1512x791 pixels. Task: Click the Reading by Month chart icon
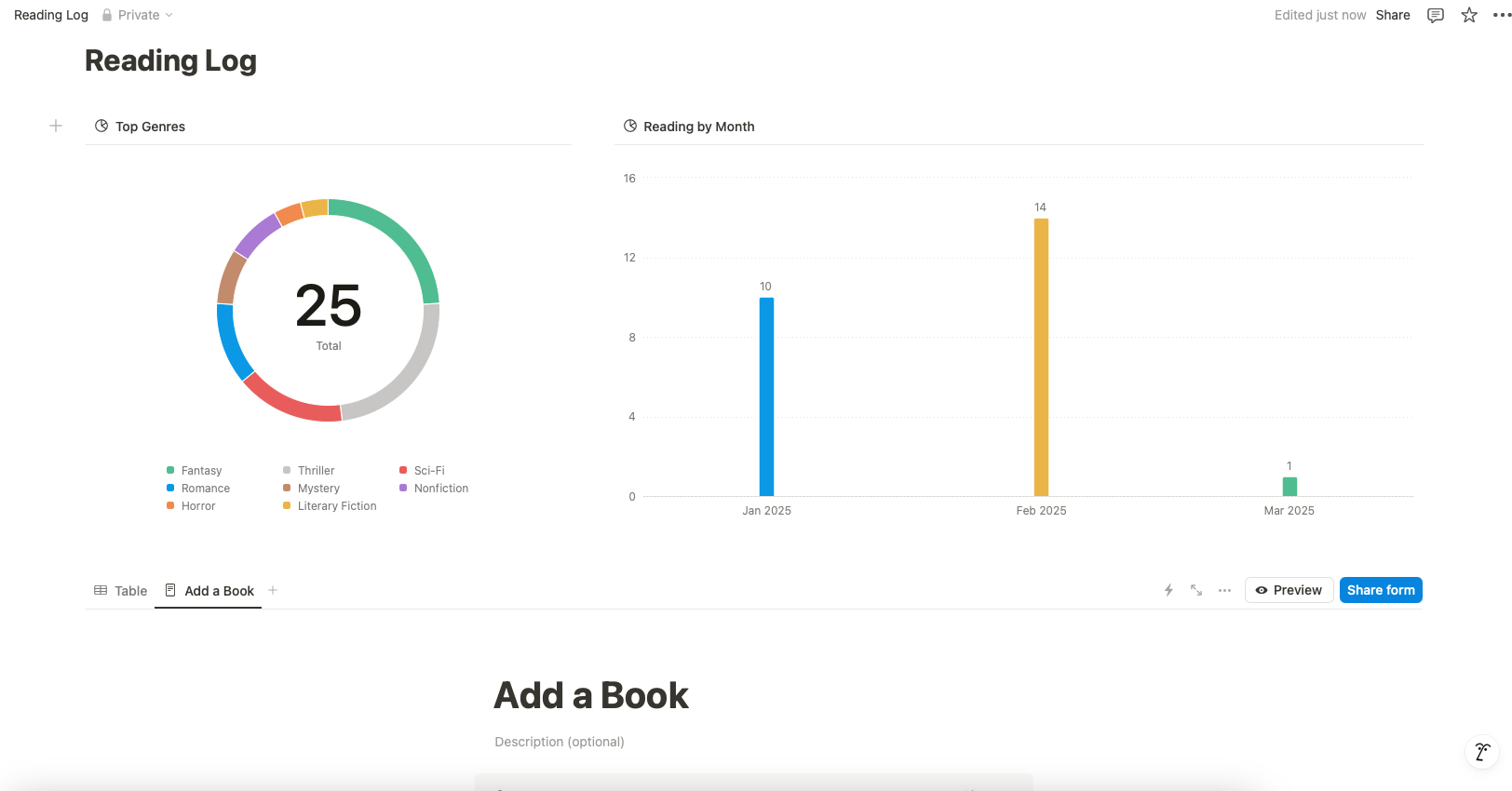pos(630,126)
